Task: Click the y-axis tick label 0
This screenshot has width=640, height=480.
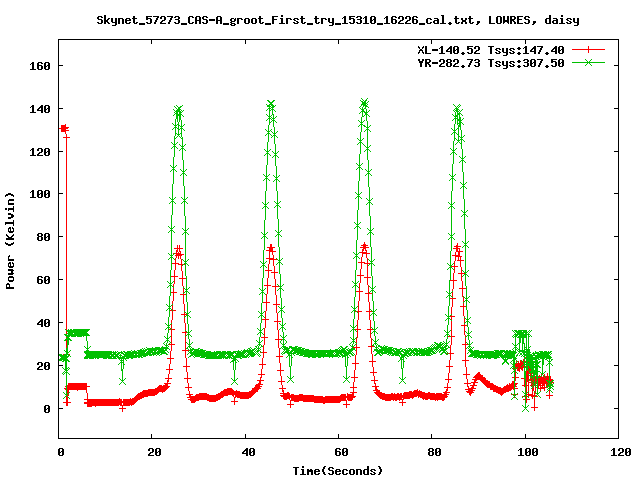Action: click(x=47, y=409)
